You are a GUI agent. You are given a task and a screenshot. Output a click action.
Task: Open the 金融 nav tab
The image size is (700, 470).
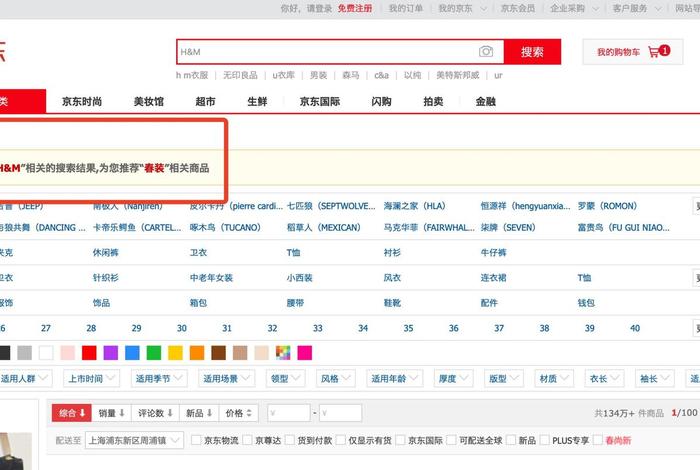point(486,101)
